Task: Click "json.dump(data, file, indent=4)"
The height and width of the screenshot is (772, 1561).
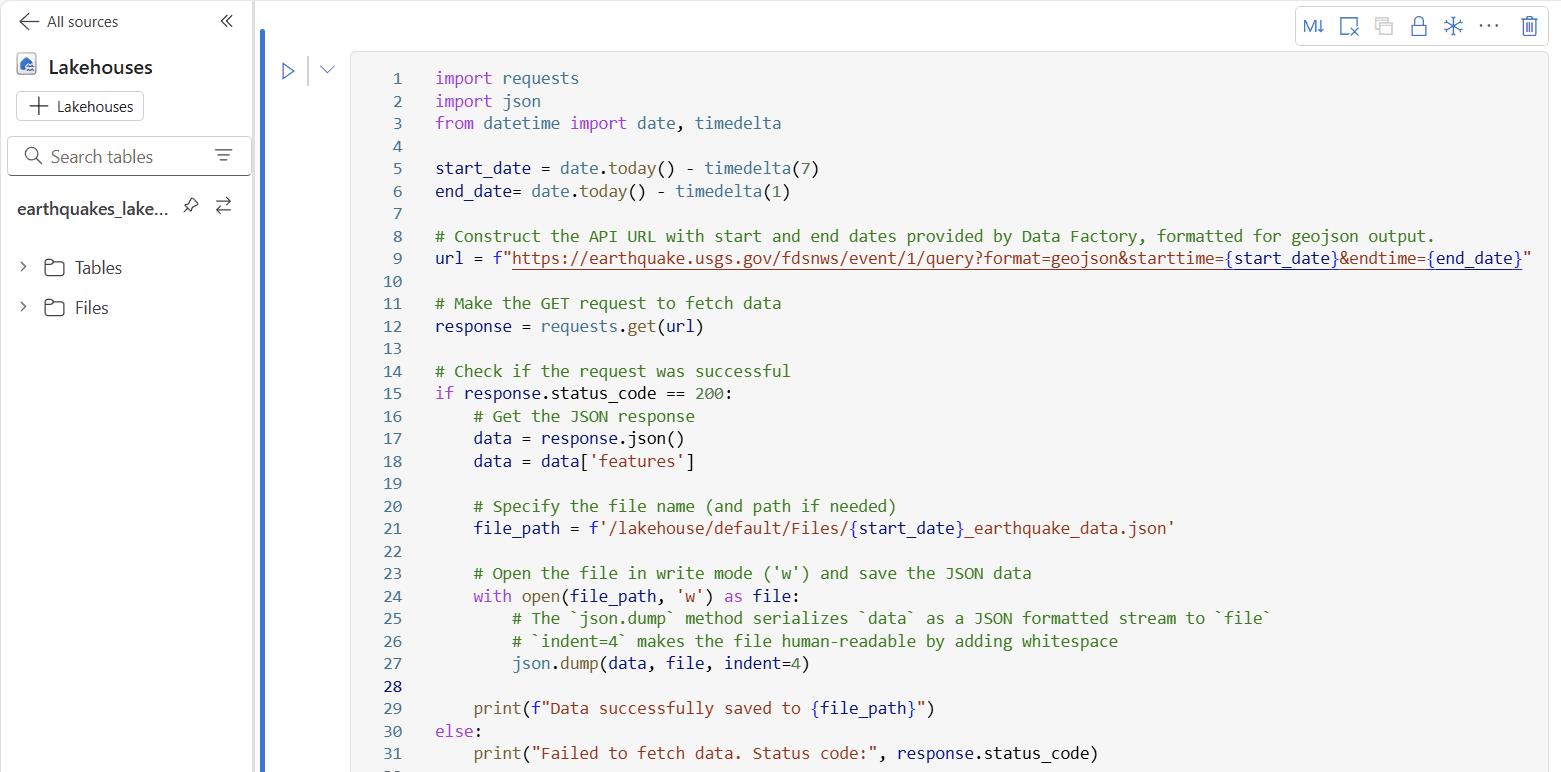Action: [x=660, y=664]
